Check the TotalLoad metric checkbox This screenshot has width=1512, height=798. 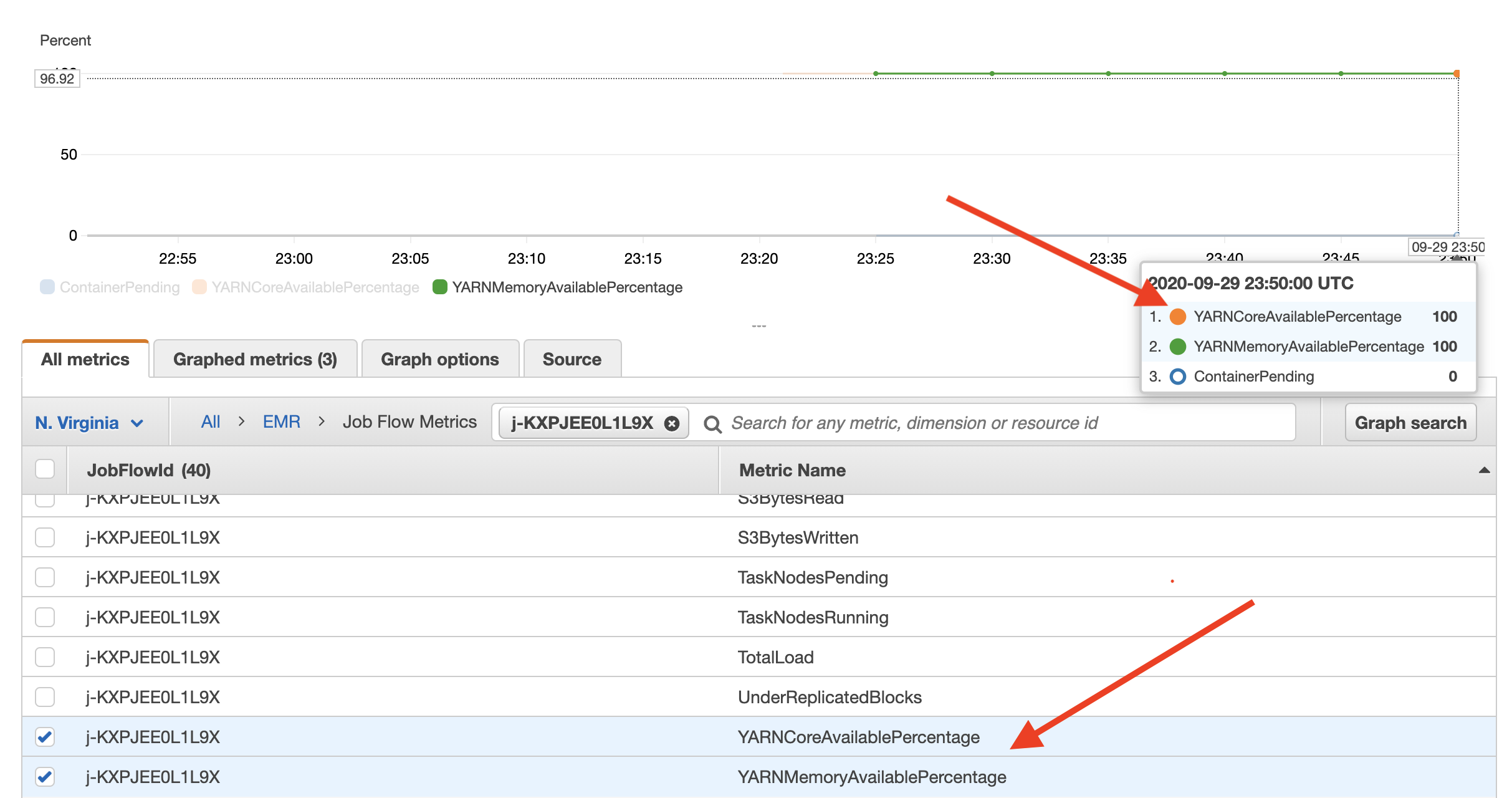pos(45,657)
